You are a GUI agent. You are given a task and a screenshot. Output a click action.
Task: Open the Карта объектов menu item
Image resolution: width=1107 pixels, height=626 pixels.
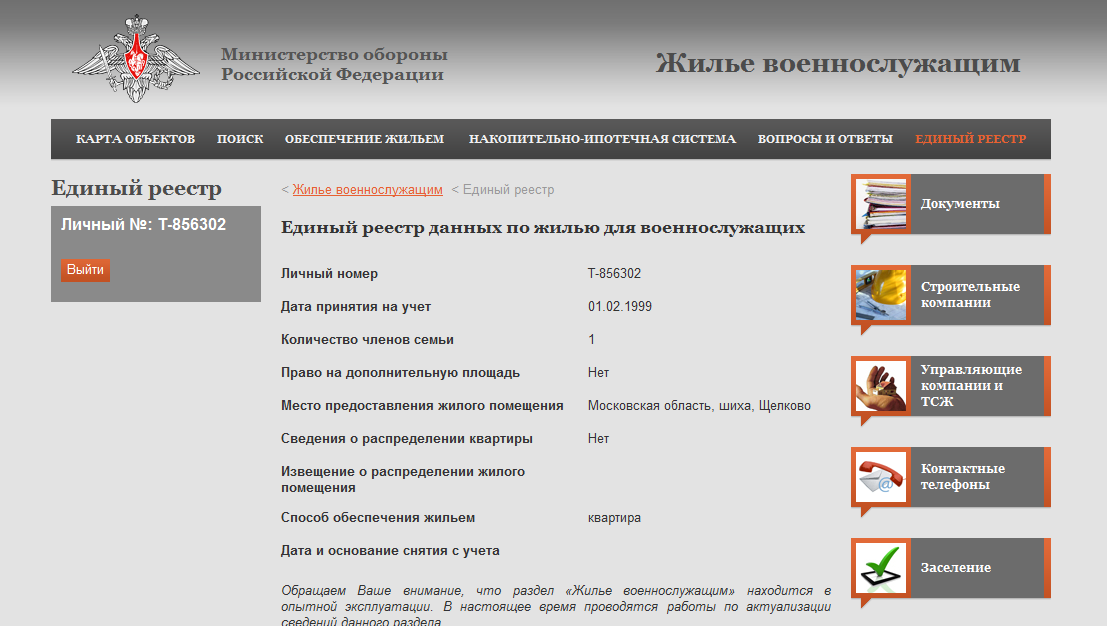pyautogui.click(x=135, y=139)
